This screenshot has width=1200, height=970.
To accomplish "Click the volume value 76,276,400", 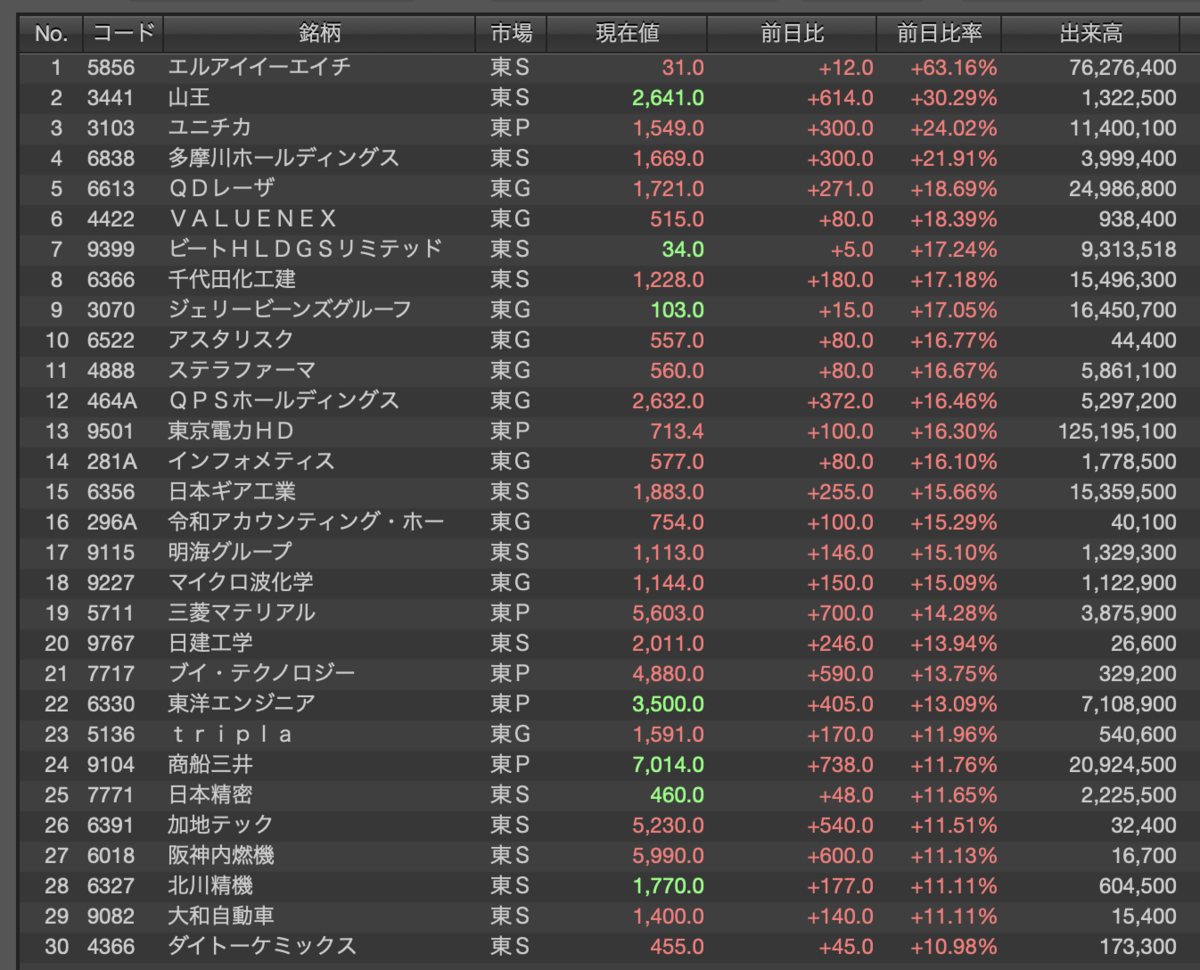I will (1122, 68).
